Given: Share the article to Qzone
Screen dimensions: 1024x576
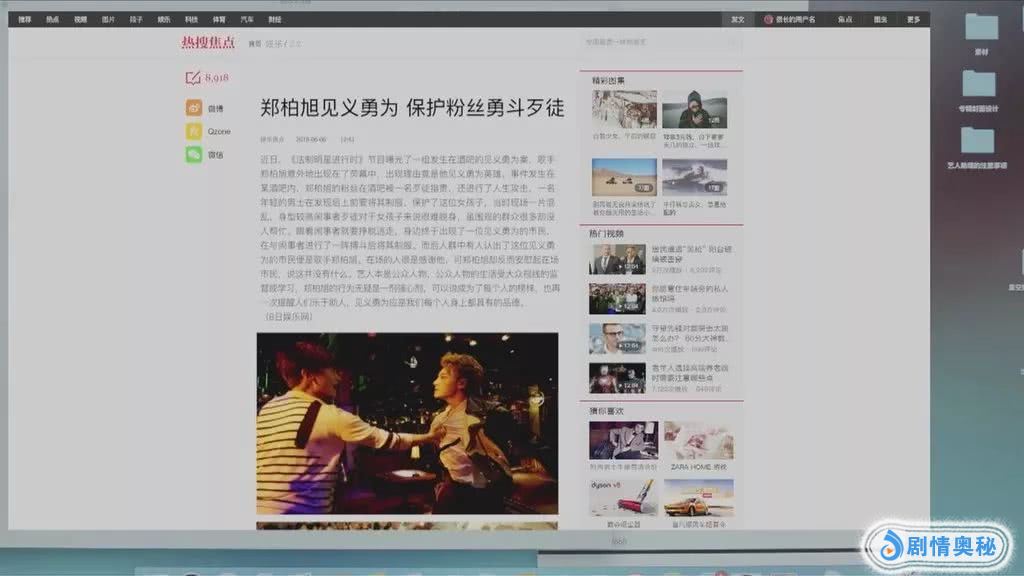Looking at the screenshot, I should click(193, 131).
